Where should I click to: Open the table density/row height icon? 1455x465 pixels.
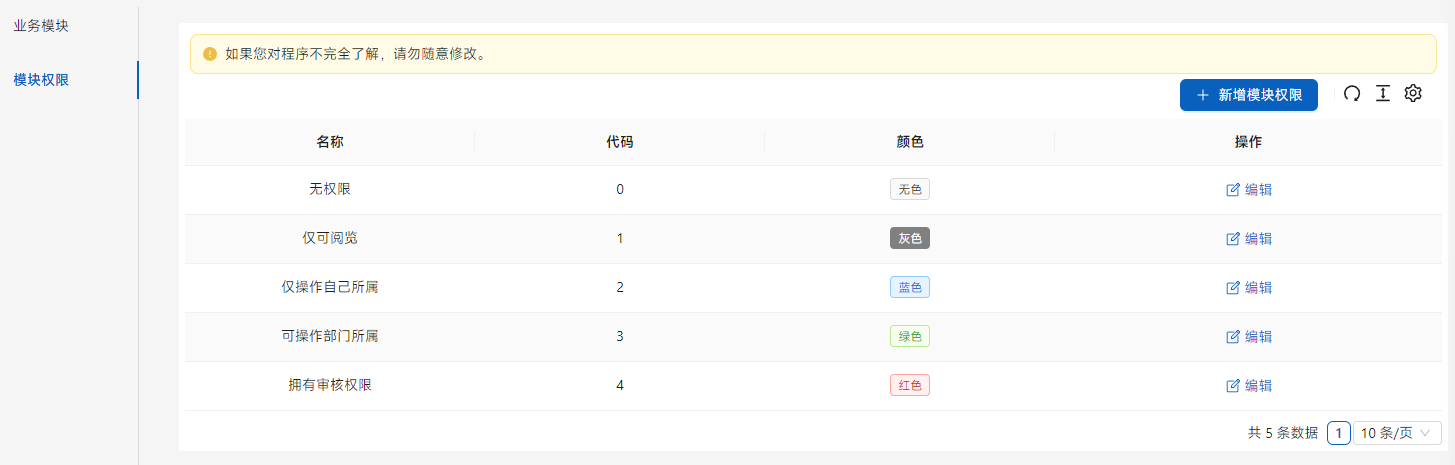pos(1383,94)
